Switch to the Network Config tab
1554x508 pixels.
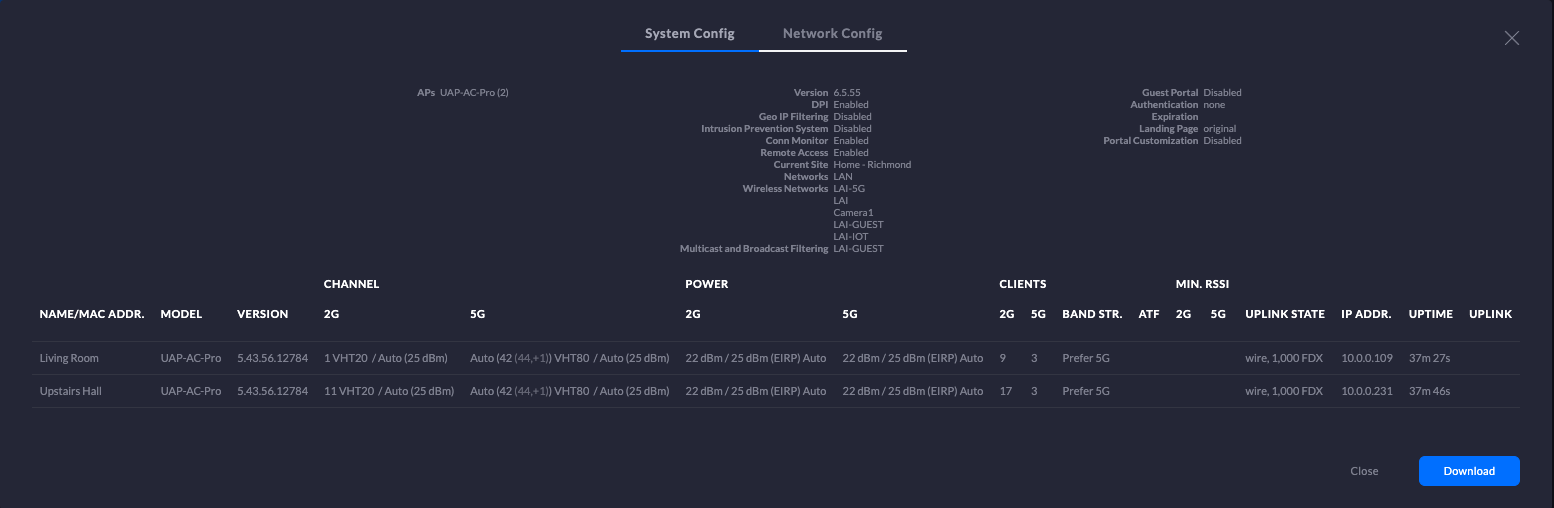coord(832,34)
